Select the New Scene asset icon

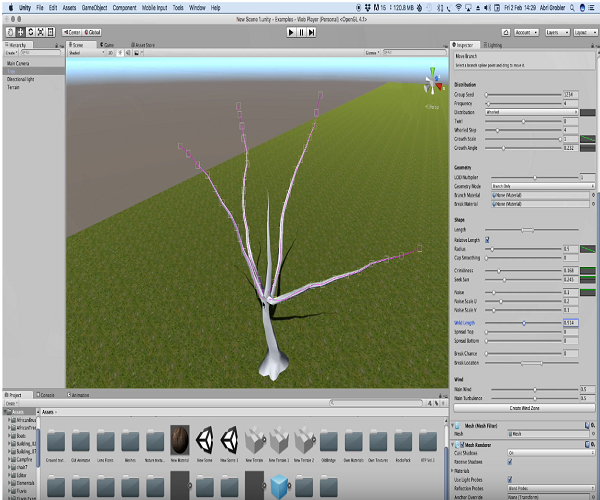click(205, 440)
